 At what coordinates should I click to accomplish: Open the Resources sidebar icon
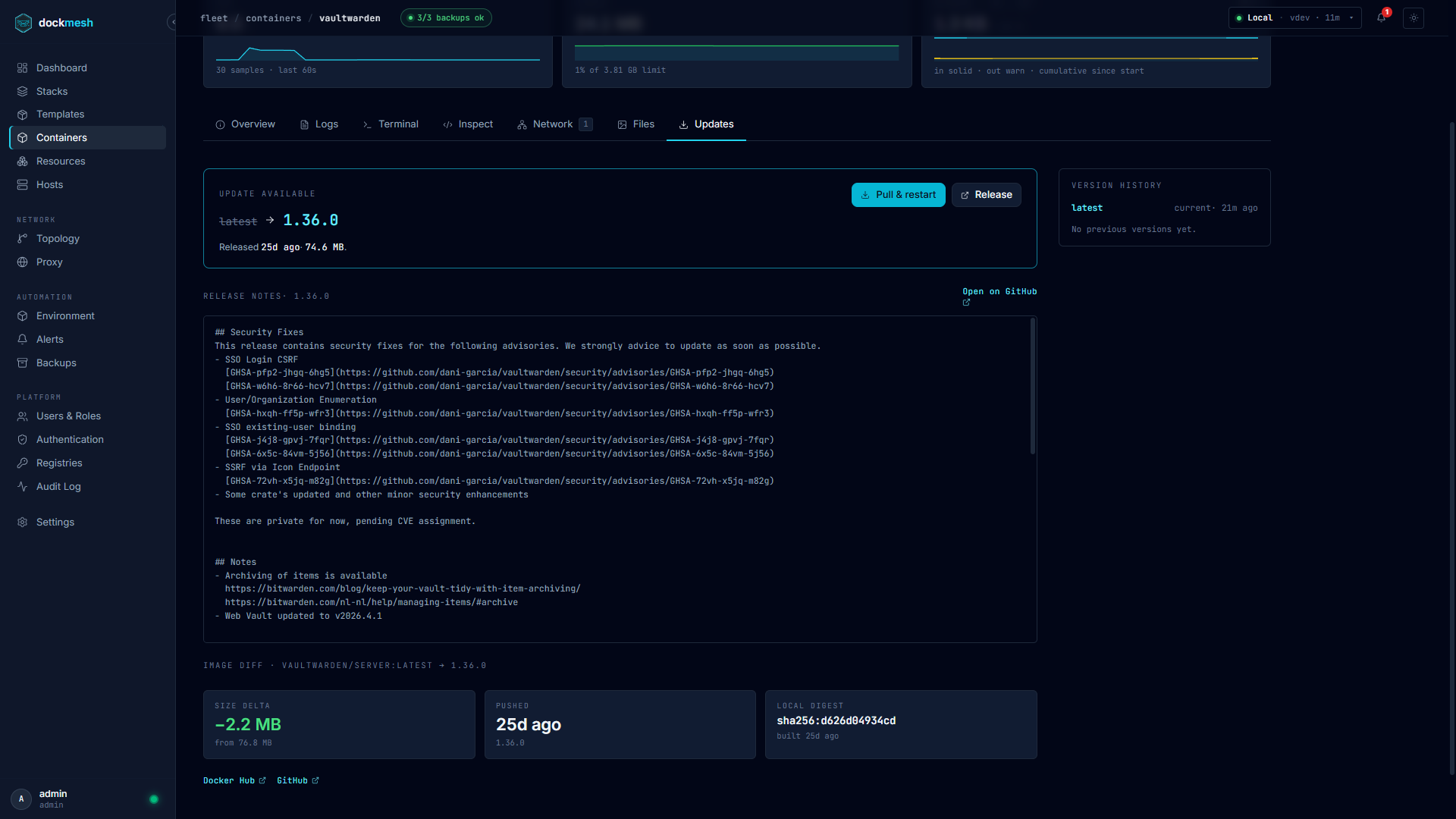coord(23,161)
